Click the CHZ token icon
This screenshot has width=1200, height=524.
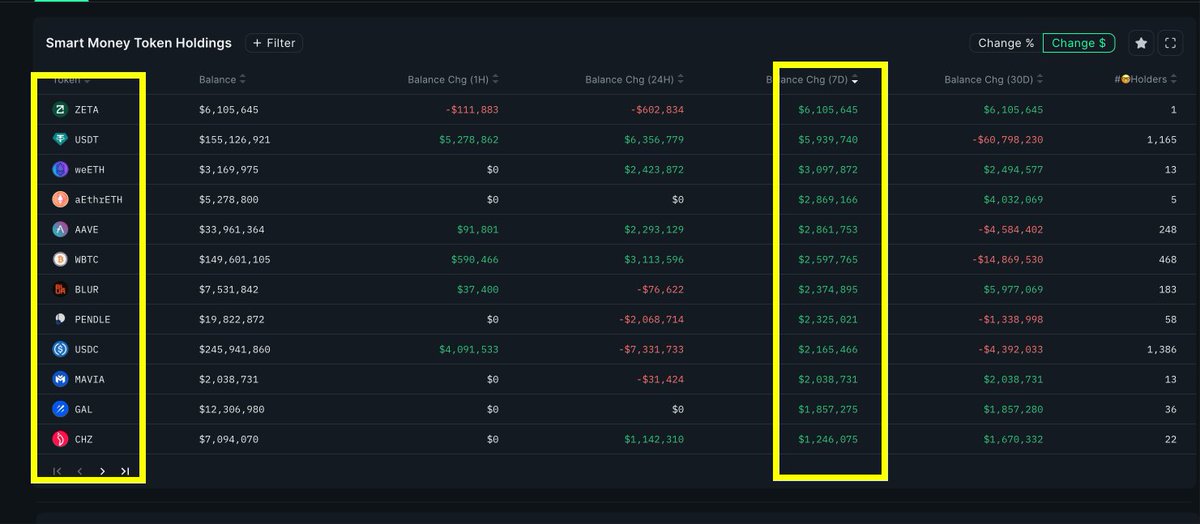click(x=59, y=440)
